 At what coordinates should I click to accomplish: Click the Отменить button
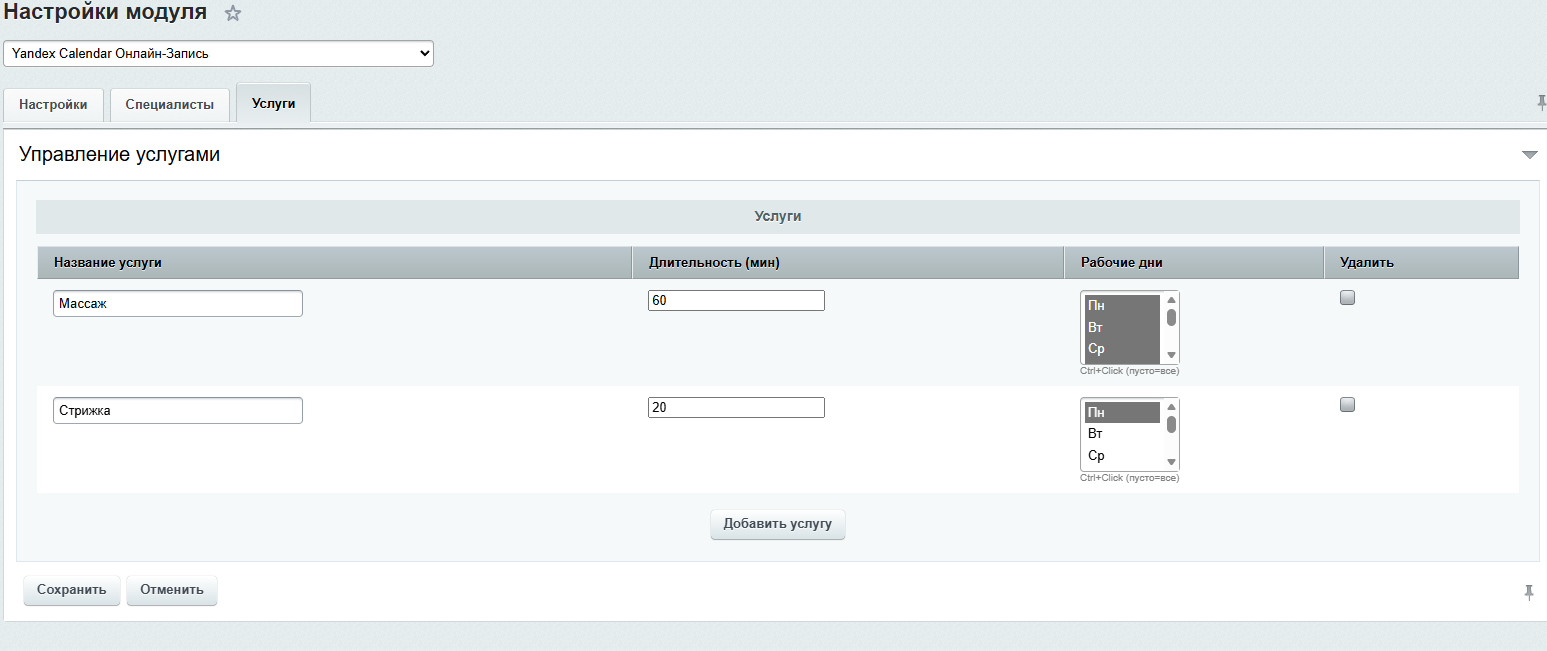pyautogui.click(x=172, y=590)
